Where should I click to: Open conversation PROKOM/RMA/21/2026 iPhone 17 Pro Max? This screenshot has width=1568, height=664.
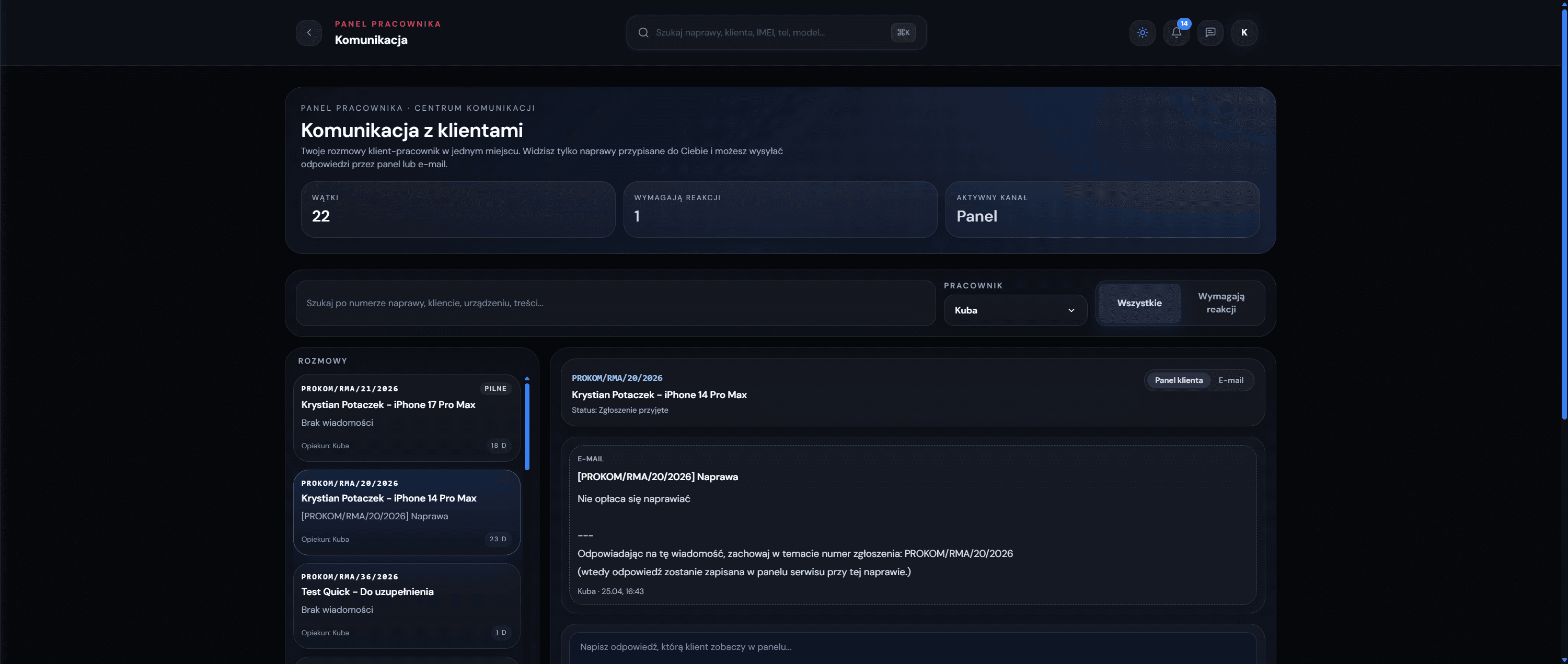(x=407, y=417)
